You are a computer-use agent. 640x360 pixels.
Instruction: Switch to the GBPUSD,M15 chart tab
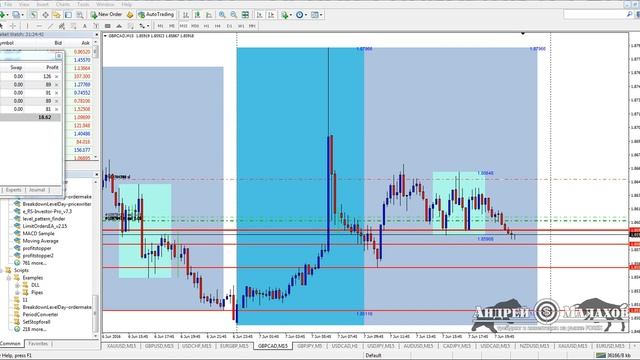159,346
